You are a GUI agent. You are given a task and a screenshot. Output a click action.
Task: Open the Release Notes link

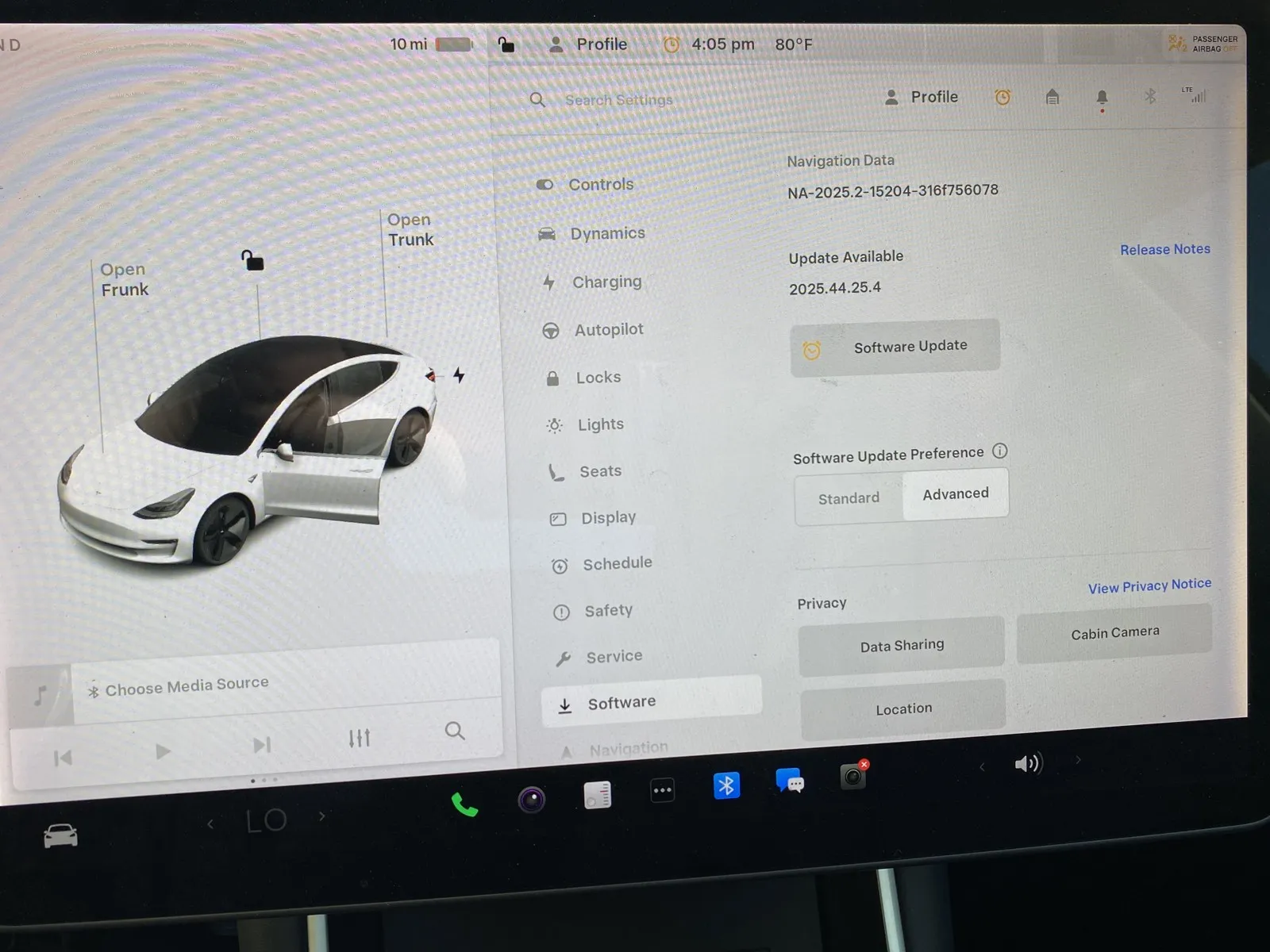click(1164, 250)
